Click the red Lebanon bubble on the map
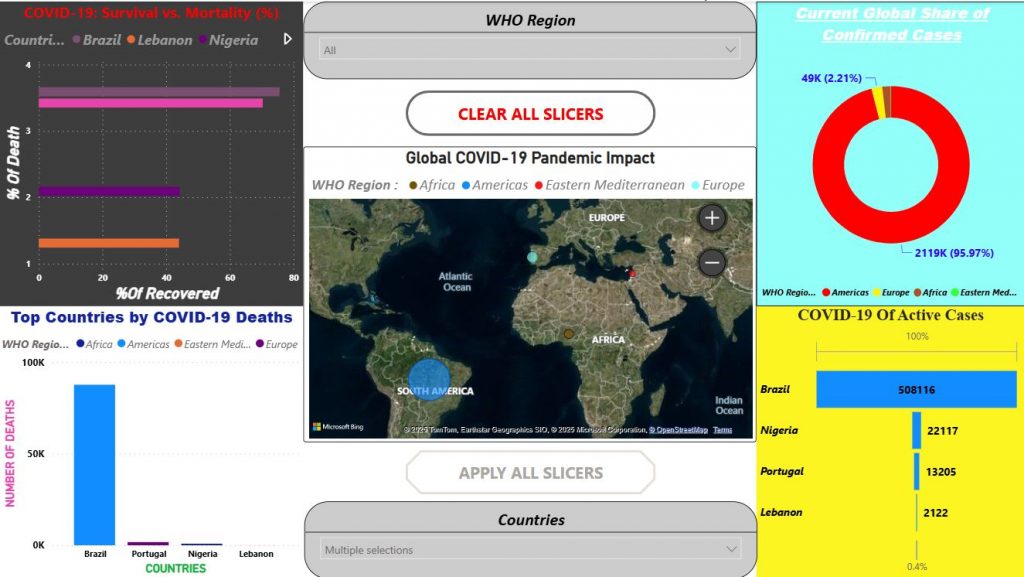This screenshot has width=1024, height=577. point(632,273)
